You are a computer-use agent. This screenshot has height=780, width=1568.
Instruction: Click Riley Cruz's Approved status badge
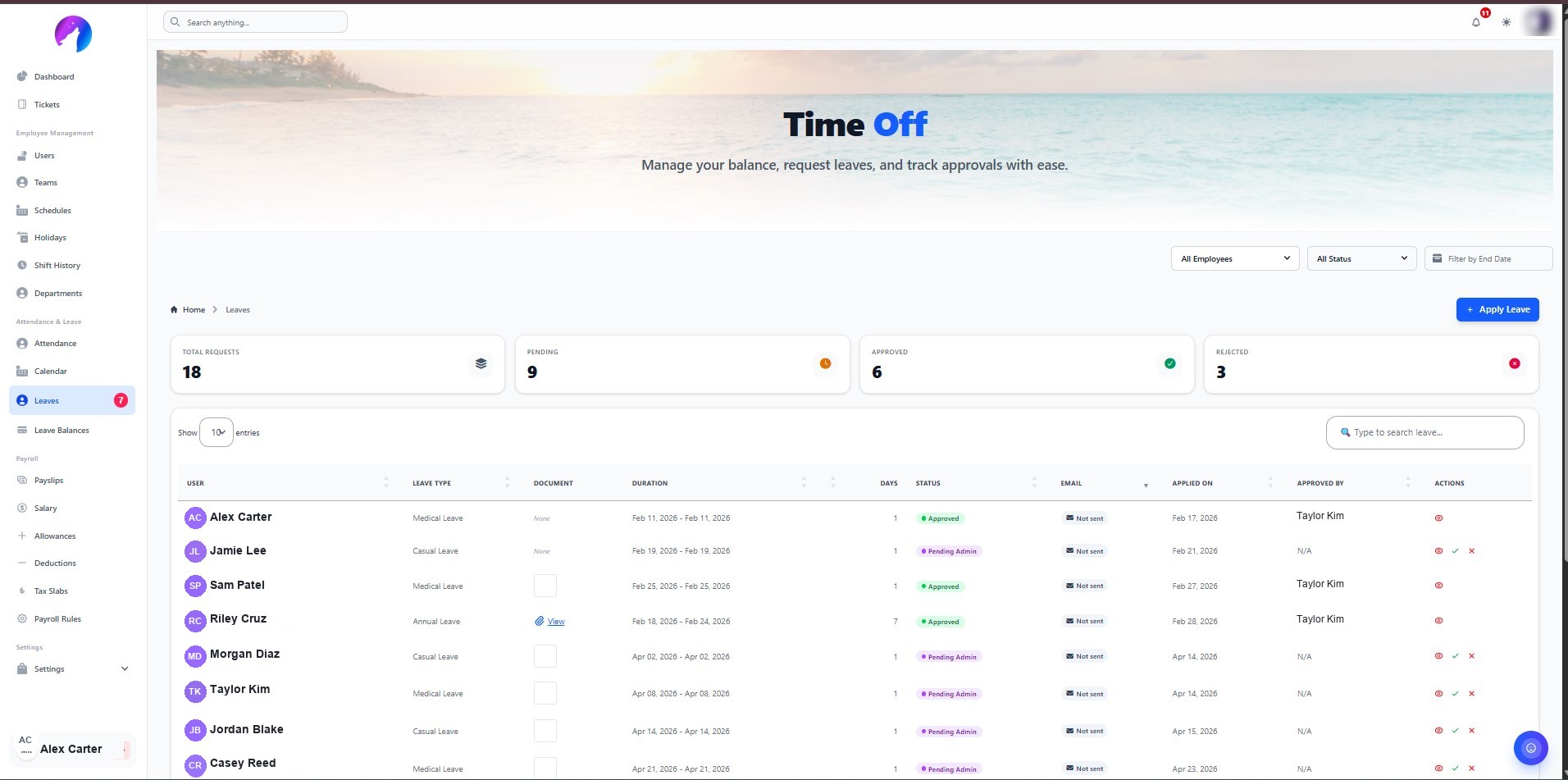tap(940, 622)
